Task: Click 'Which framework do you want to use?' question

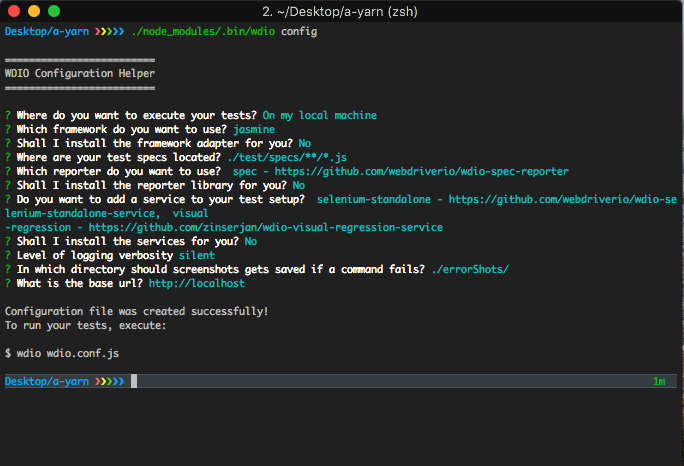Action: [122, 130]
